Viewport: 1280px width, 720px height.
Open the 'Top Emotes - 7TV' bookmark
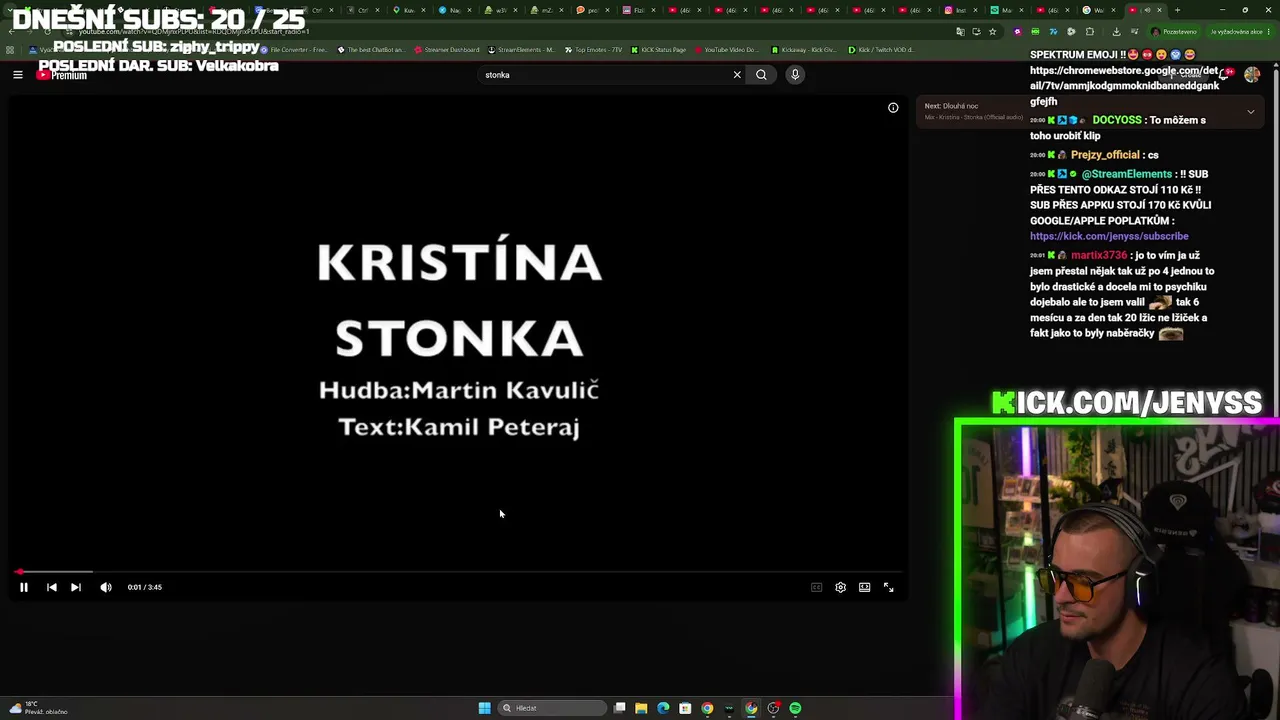(593, 49)
